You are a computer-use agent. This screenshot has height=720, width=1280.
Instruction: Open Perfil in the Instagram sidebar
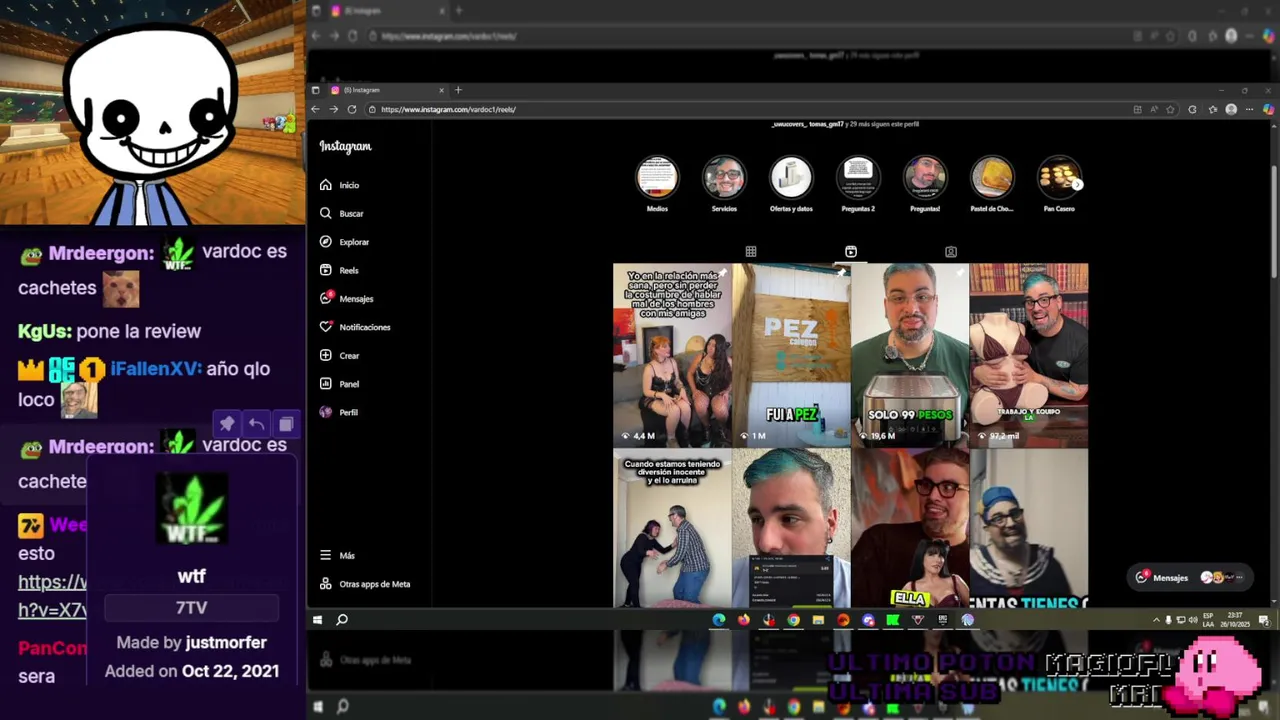[x=338, y=412]
